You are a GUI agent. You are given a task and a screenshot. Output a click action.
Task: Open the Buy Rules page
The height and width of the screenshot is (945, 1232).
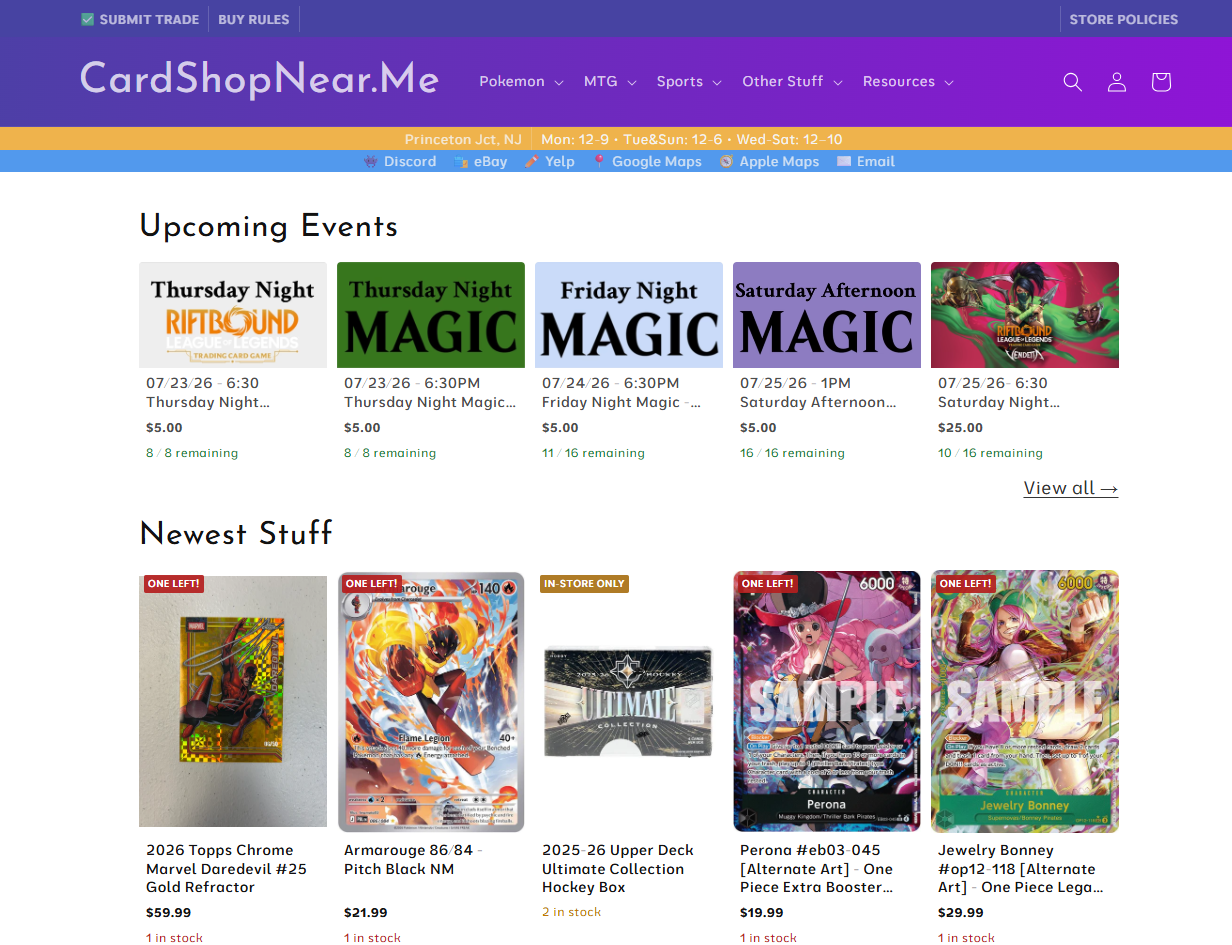254,19
